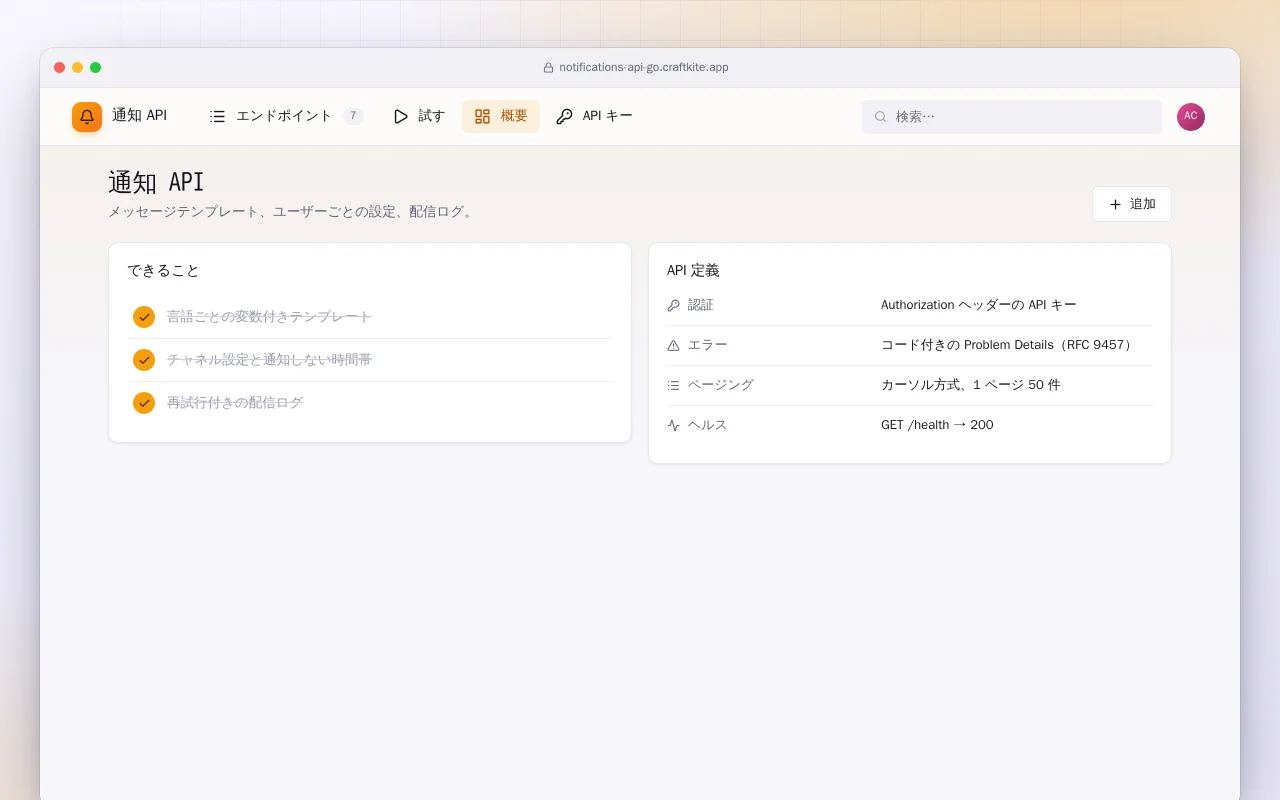Click the orange bell app logo
The width and height of the screenshot is (1280, 800).
click(x=87, y=117)
